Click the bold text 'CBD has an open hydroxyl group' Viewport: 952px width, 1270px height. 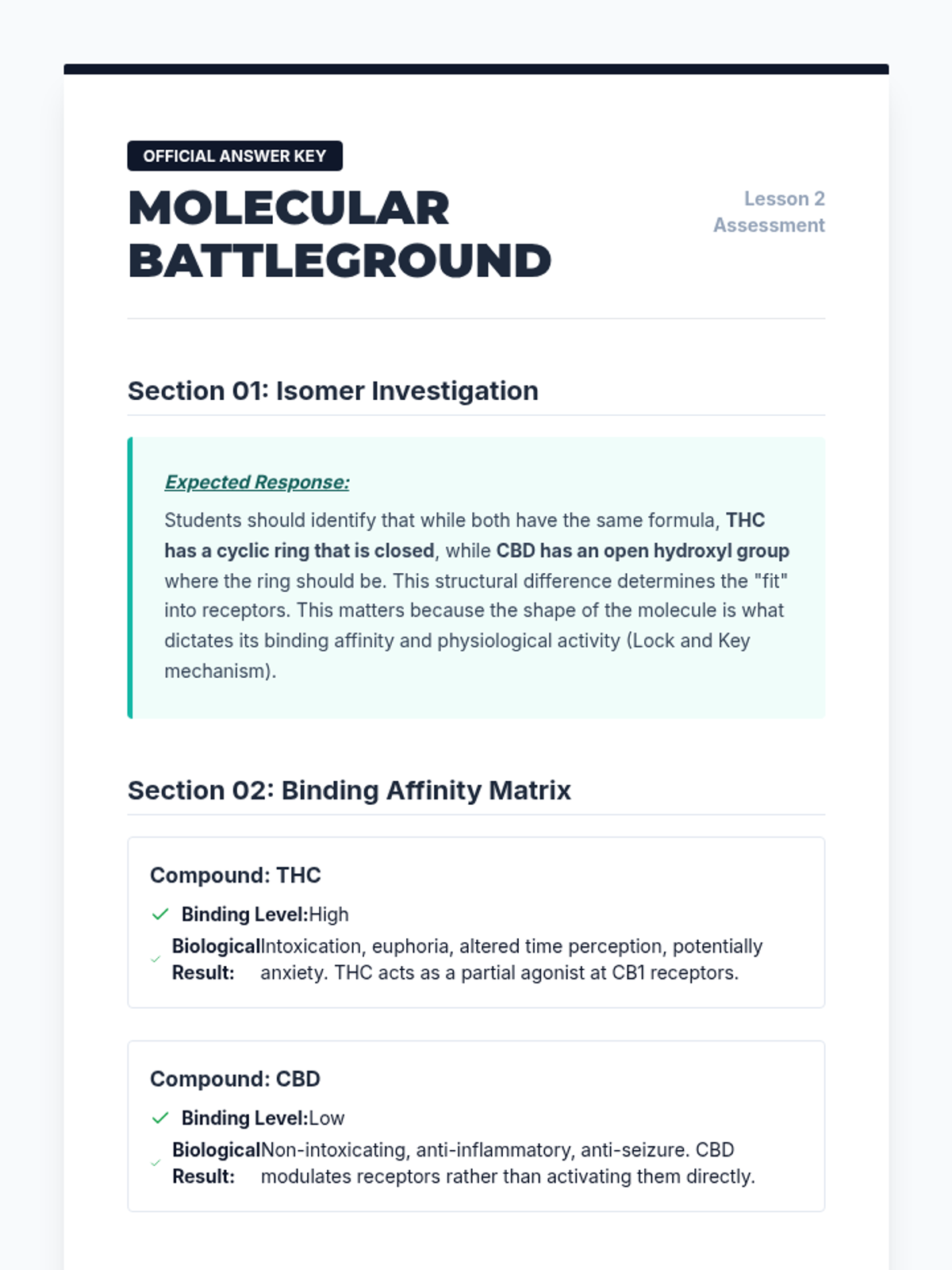point(643,551)
